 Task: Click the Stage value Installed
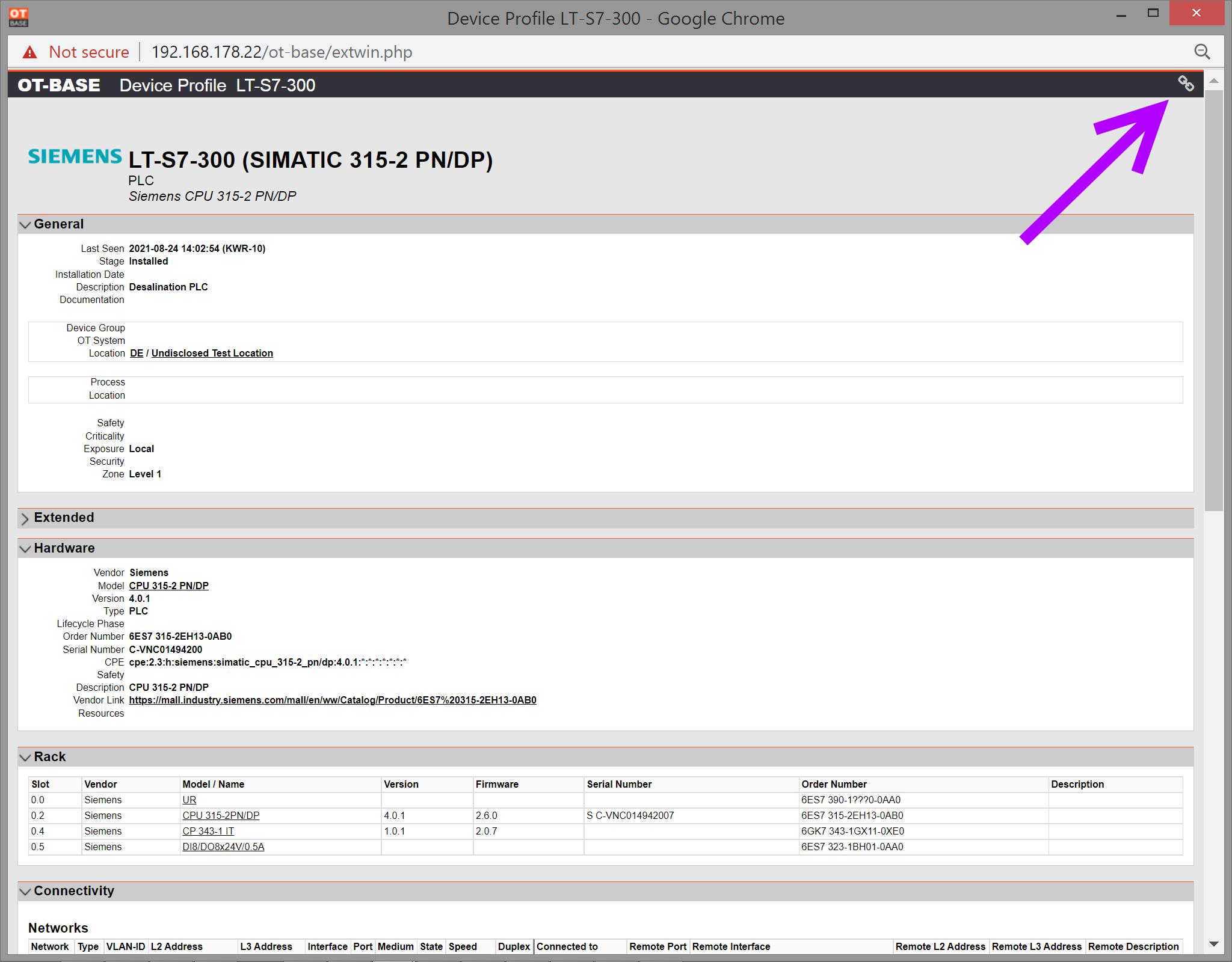pos(149,261)
